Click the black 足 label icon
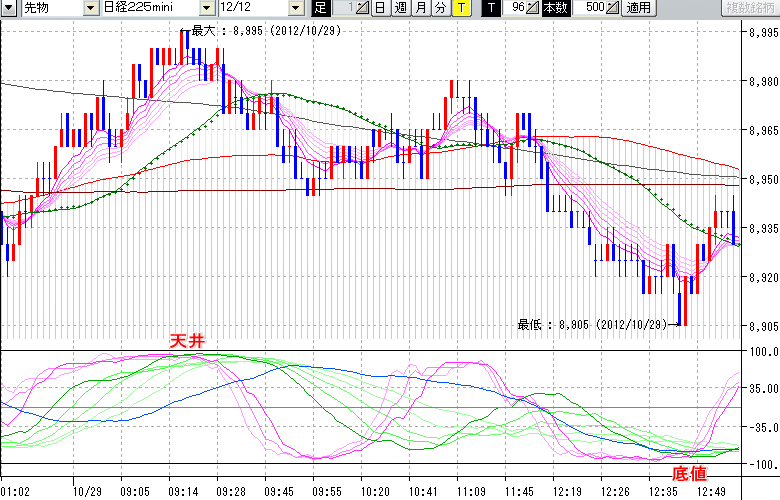Image resolution: width=780 pixels, height=500 pixels. pyautogui.click(x=320, y=8)
